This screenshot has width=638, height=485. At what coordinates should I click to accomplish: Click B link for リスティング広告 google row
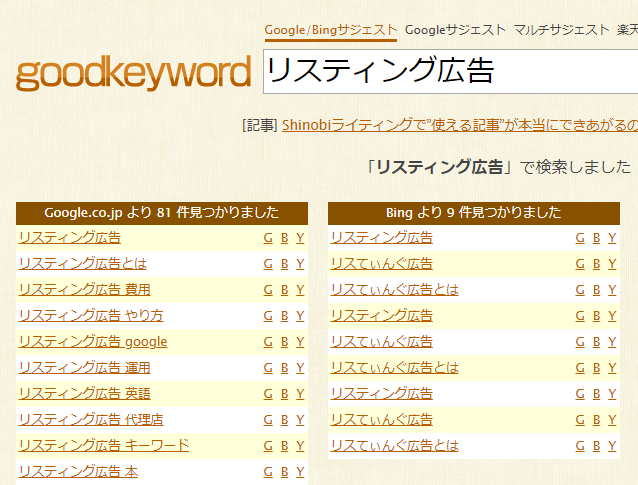coord(284,342)
